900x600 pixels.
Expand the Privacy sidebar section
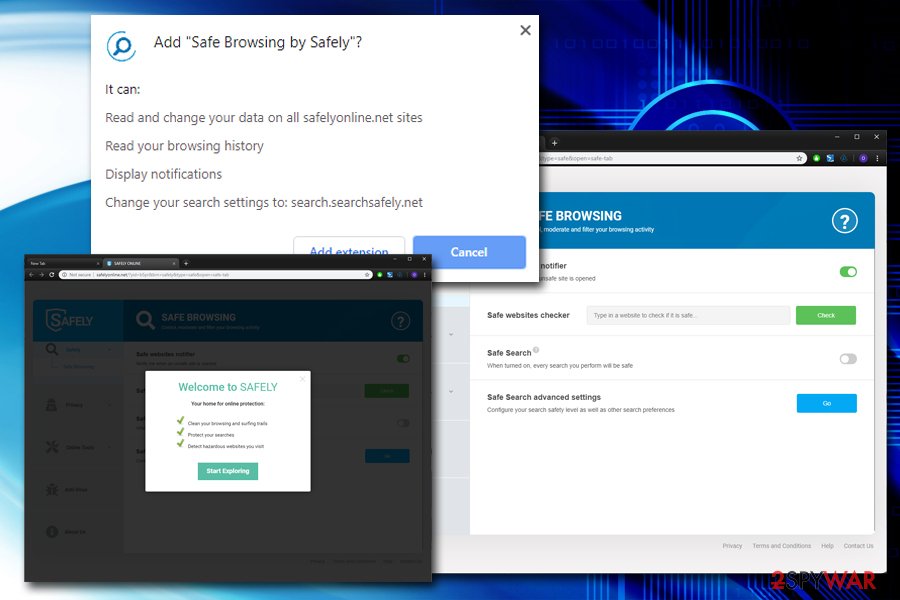tap(78, 405)
